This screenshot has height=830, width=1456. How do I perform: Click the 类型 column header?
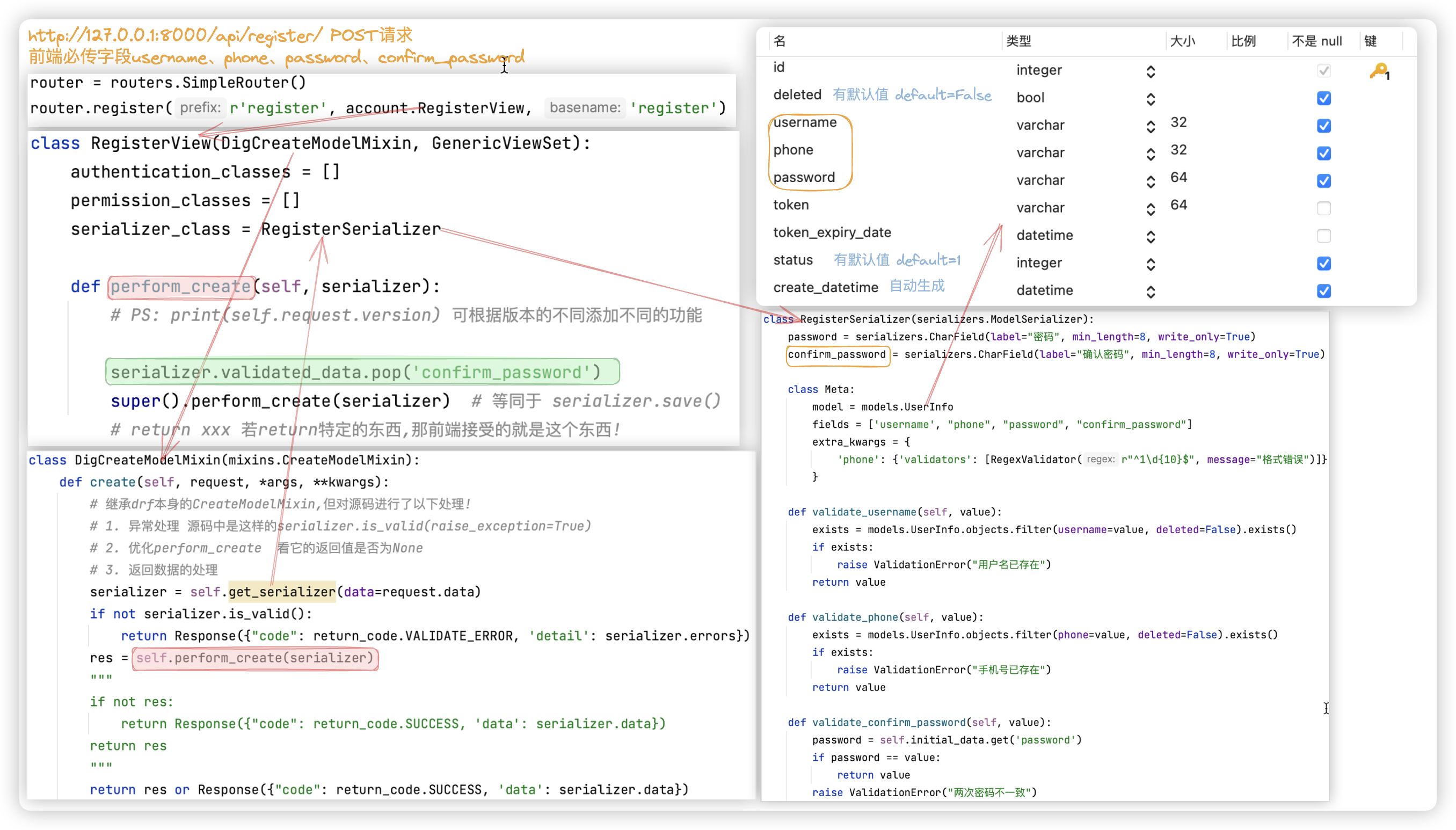click(1018, 41)
